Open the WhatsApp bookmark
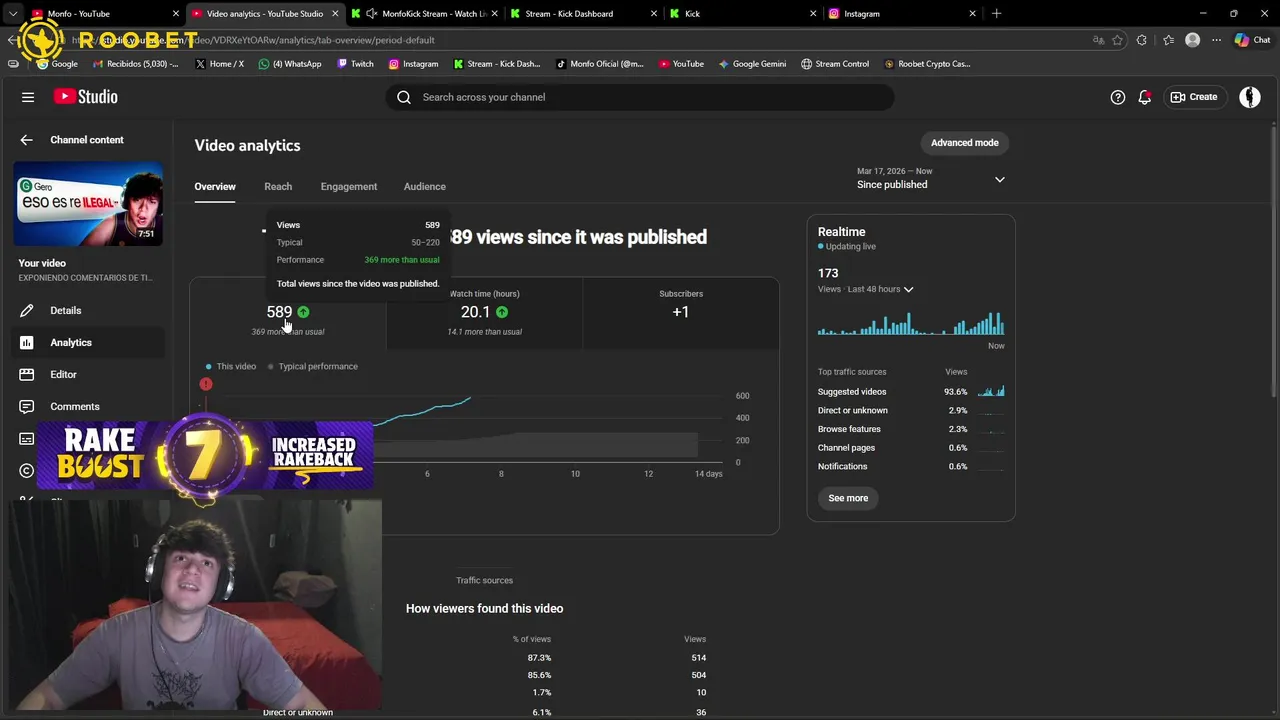Viewport: 1280px width, 720px height. coord(290,64)
